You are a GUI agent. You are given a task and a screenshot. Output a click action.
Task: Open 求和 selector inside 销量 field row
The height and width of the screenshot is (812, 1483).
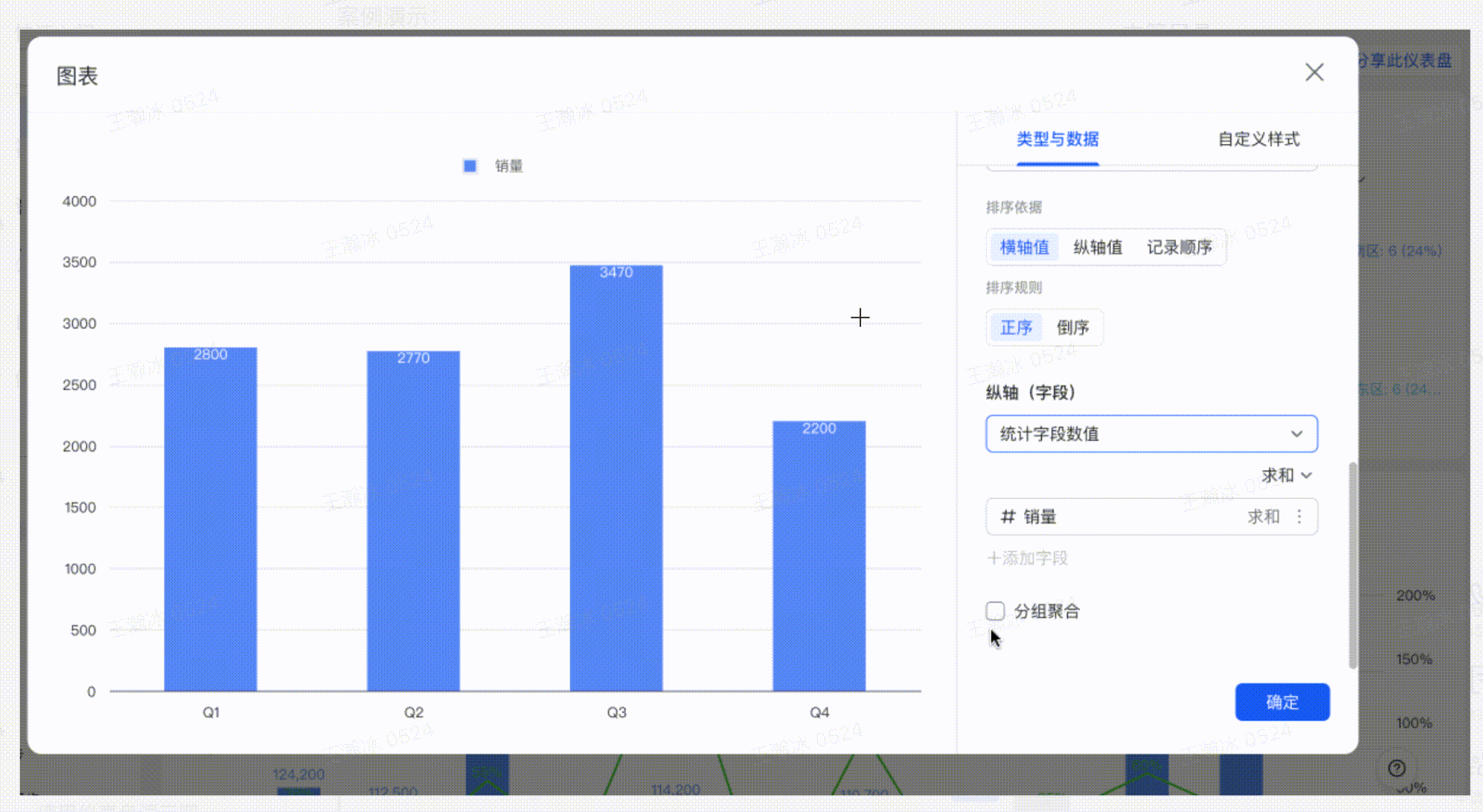click(1263, 516)
